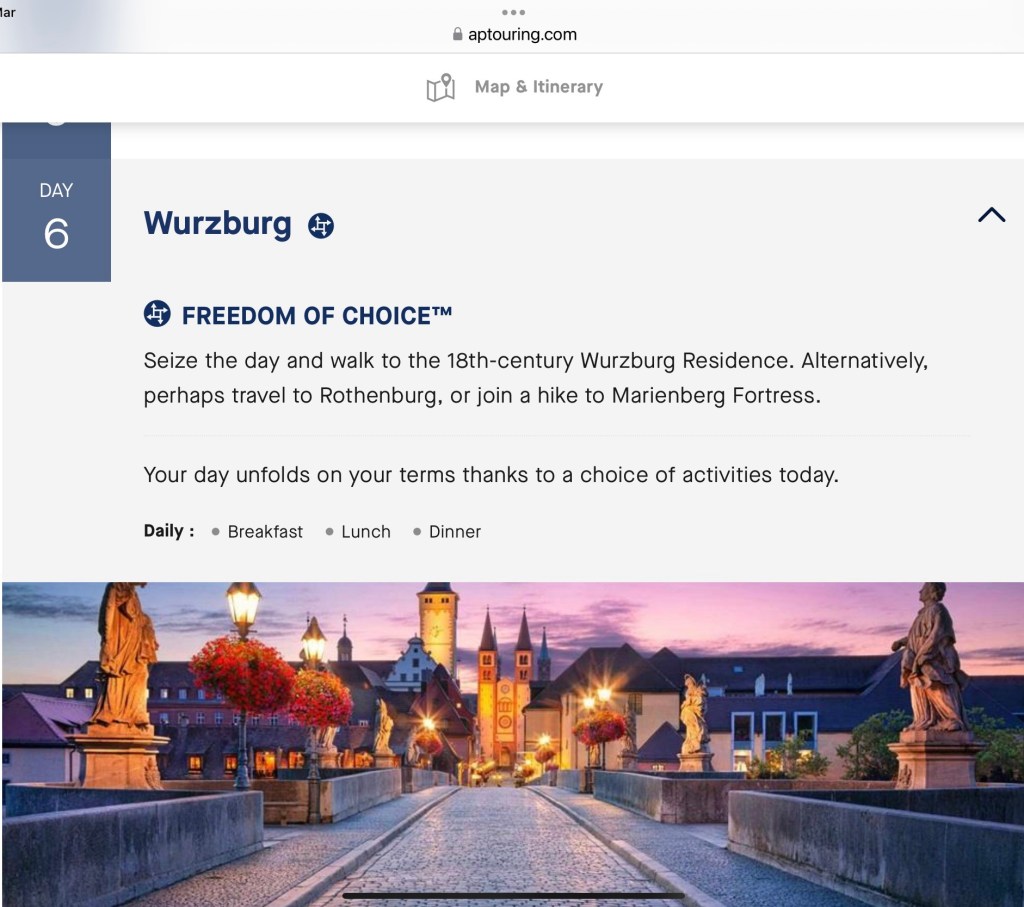Screen dimensions: 1024x907
Task: Click the Daily label
Action: click(x=169, y=531)
